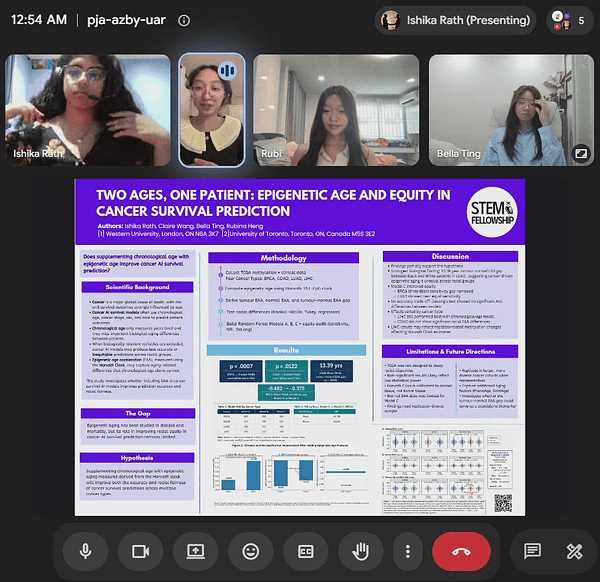This screenshot has height=582, width=600.
Task: Leave the call with red button
Action: [461, 551]
